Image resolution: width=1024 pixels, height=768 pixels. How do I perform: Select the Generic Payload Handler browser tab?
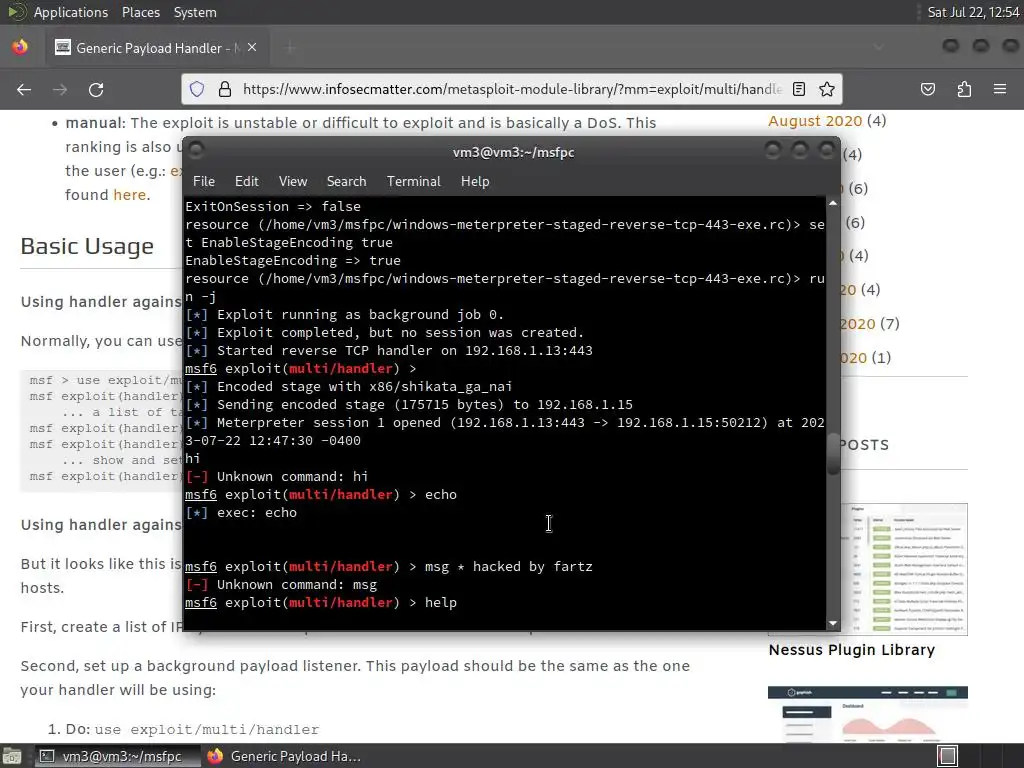(x=155, y=48)
